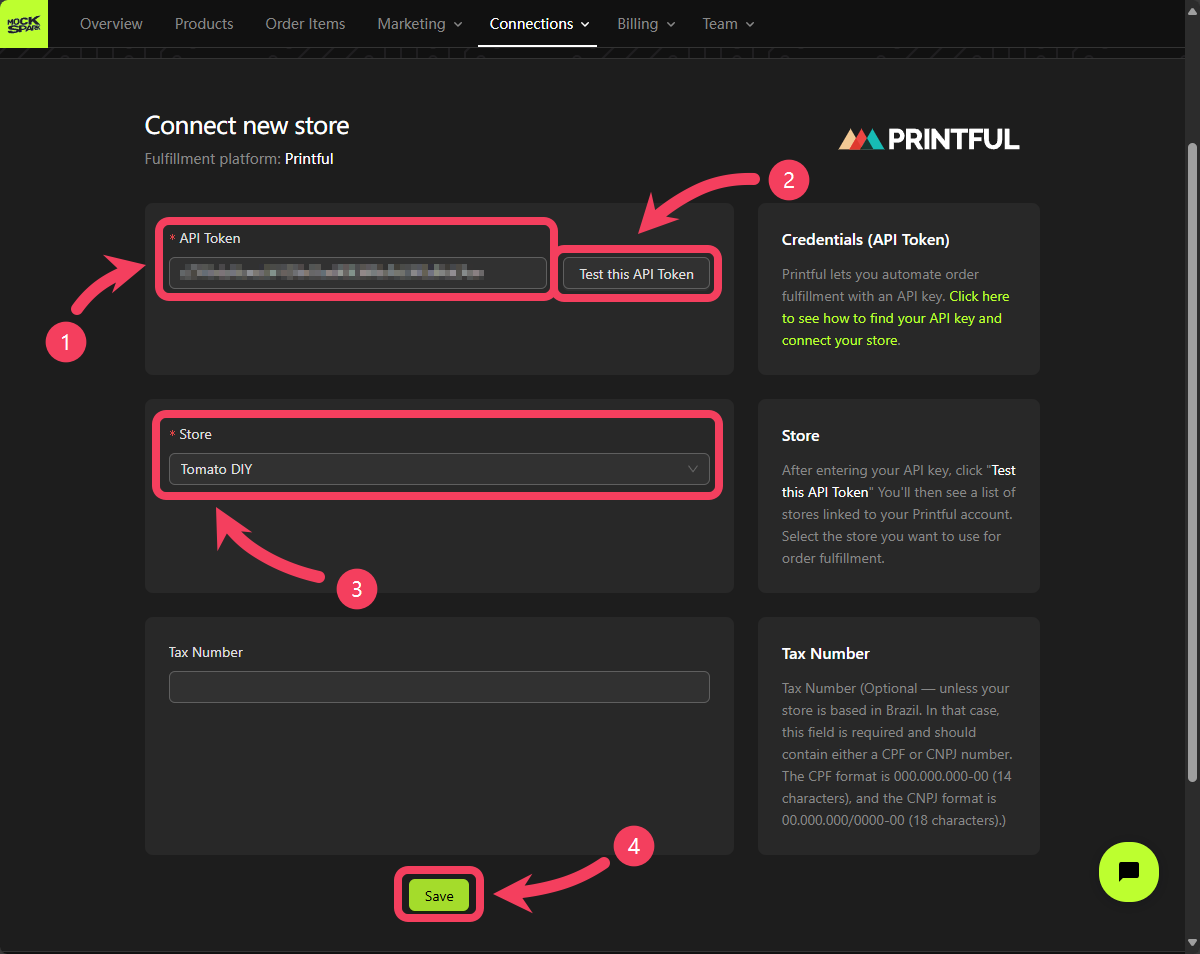Open the Products tab
1200x954 pixels.
[204, 24]
